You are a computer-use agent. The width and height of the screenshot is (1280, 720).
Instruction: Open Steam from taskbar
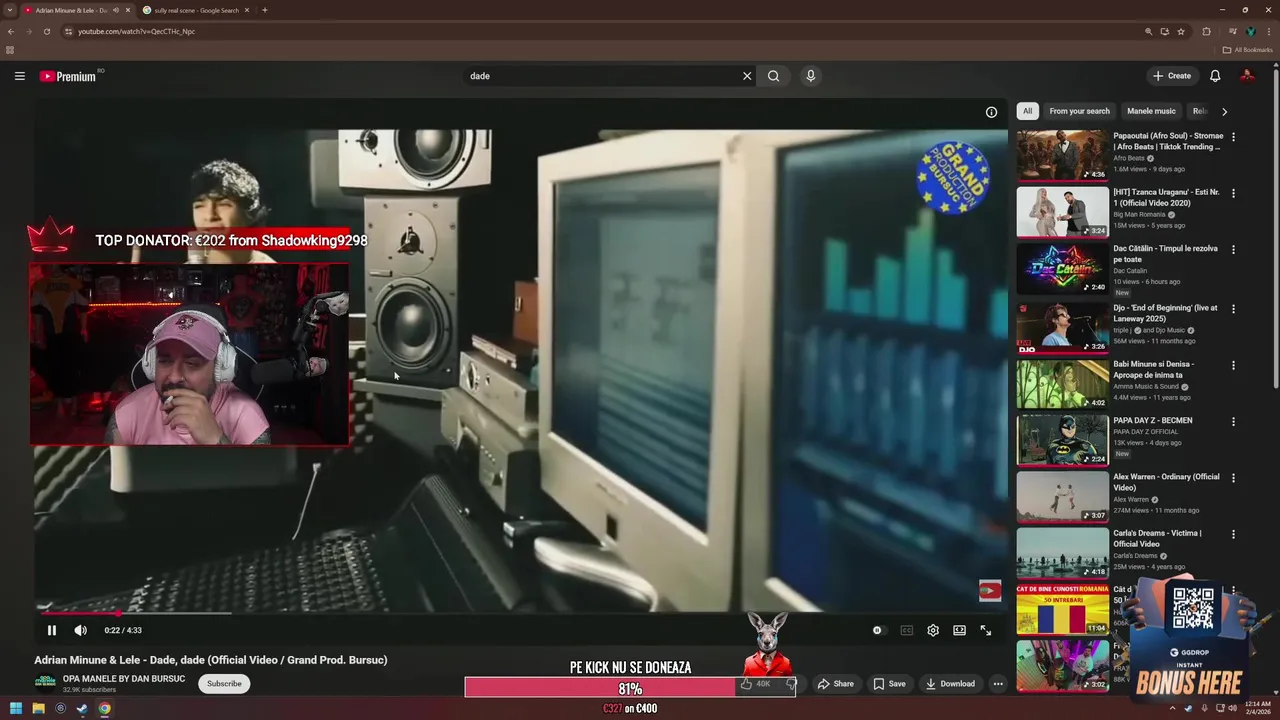tap(82, 709)
